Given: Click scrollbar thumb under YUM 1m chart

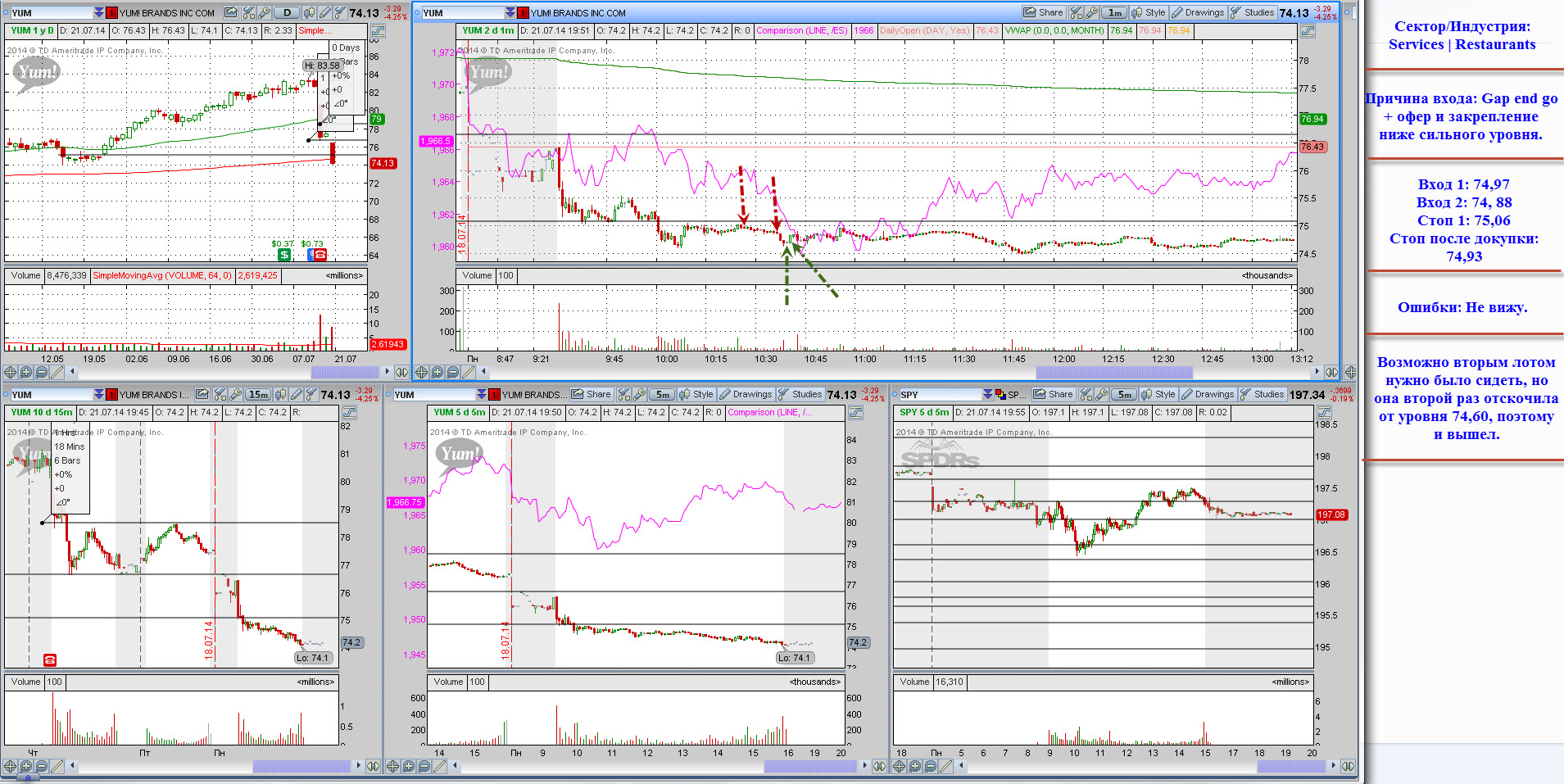Looking at the screenshot, I should (1114, 372).
